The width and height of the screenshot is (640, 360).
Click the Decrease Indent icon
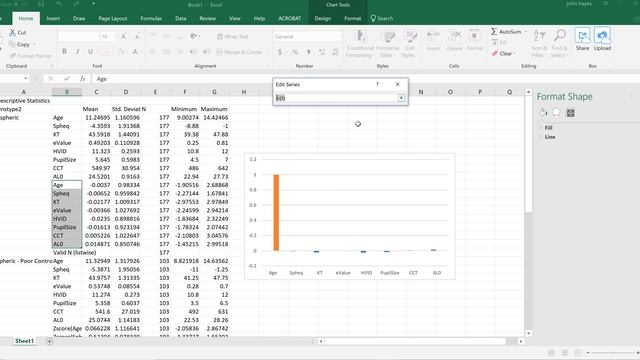[193, 52]
